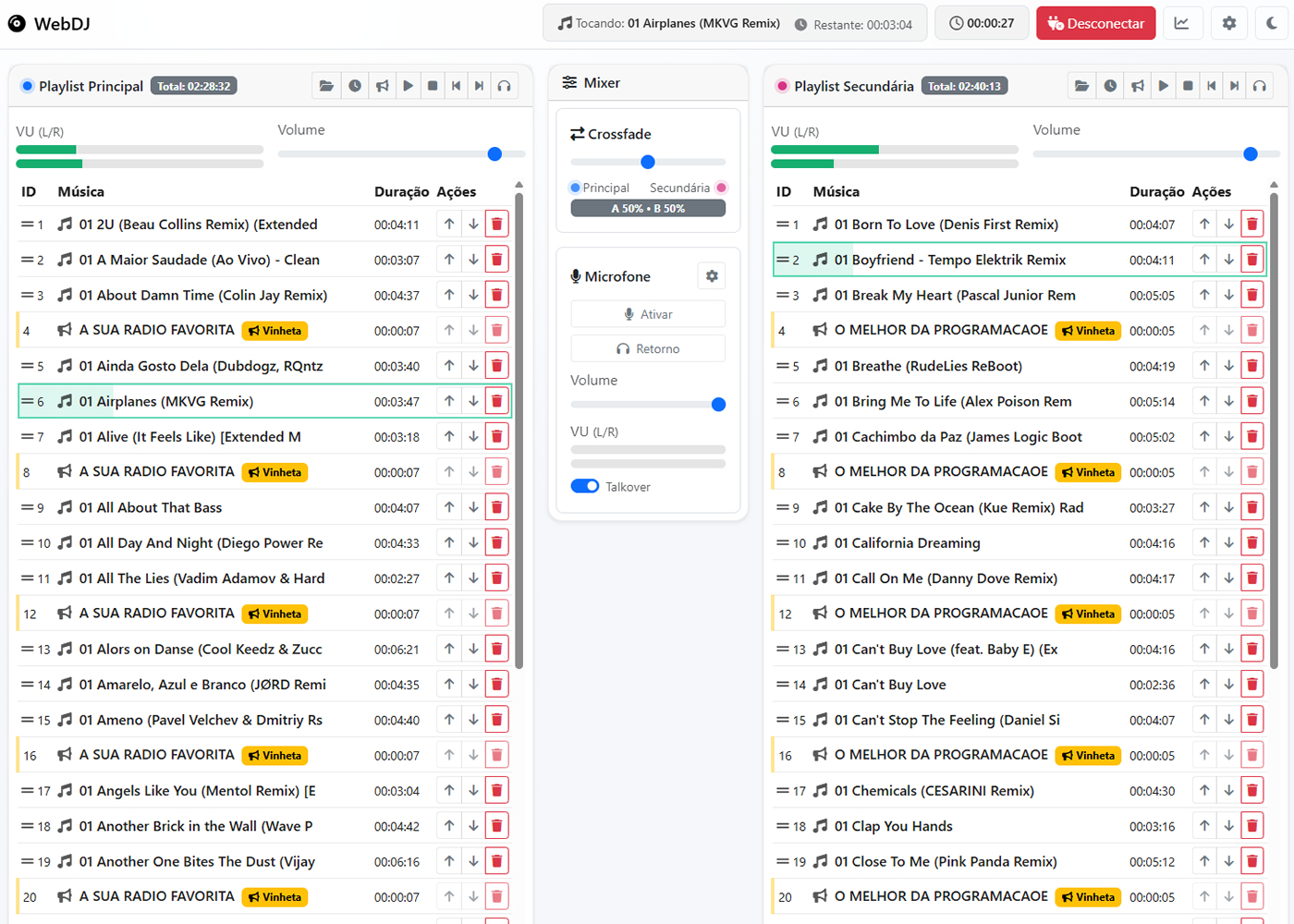Activate microphone with Ativar button
This screenshot has width=1294, height=924.
point(648,314)
